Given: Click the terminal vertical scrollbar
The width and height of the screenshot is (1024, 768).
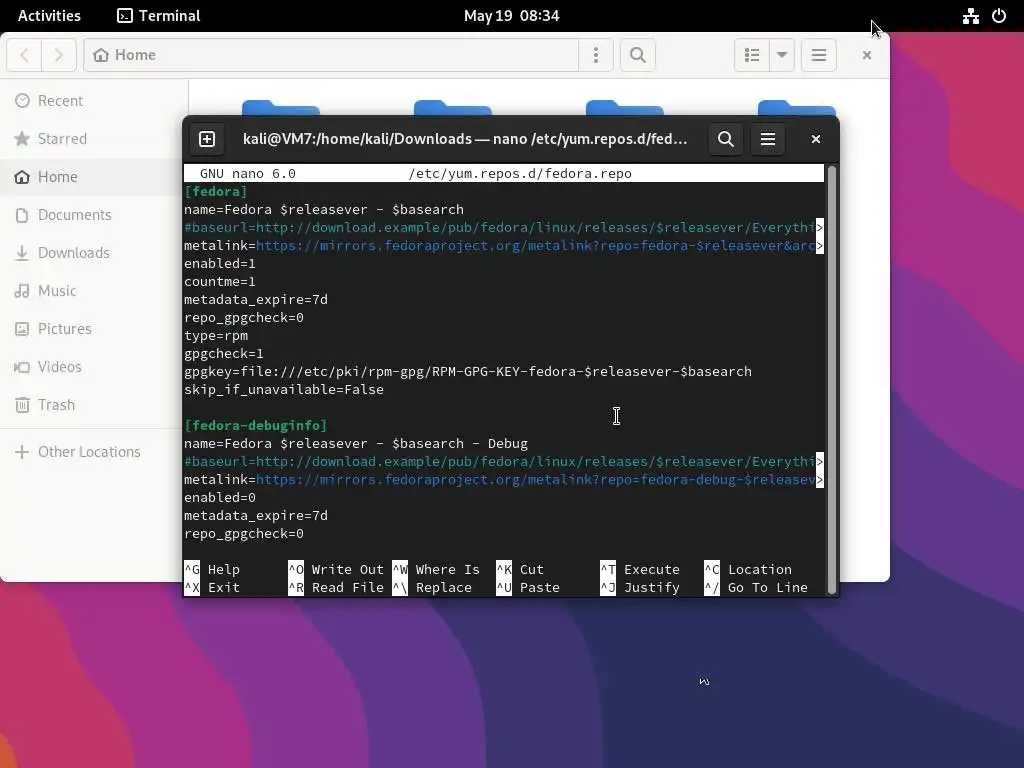Looking at the screenshot, I should (832, 380).
